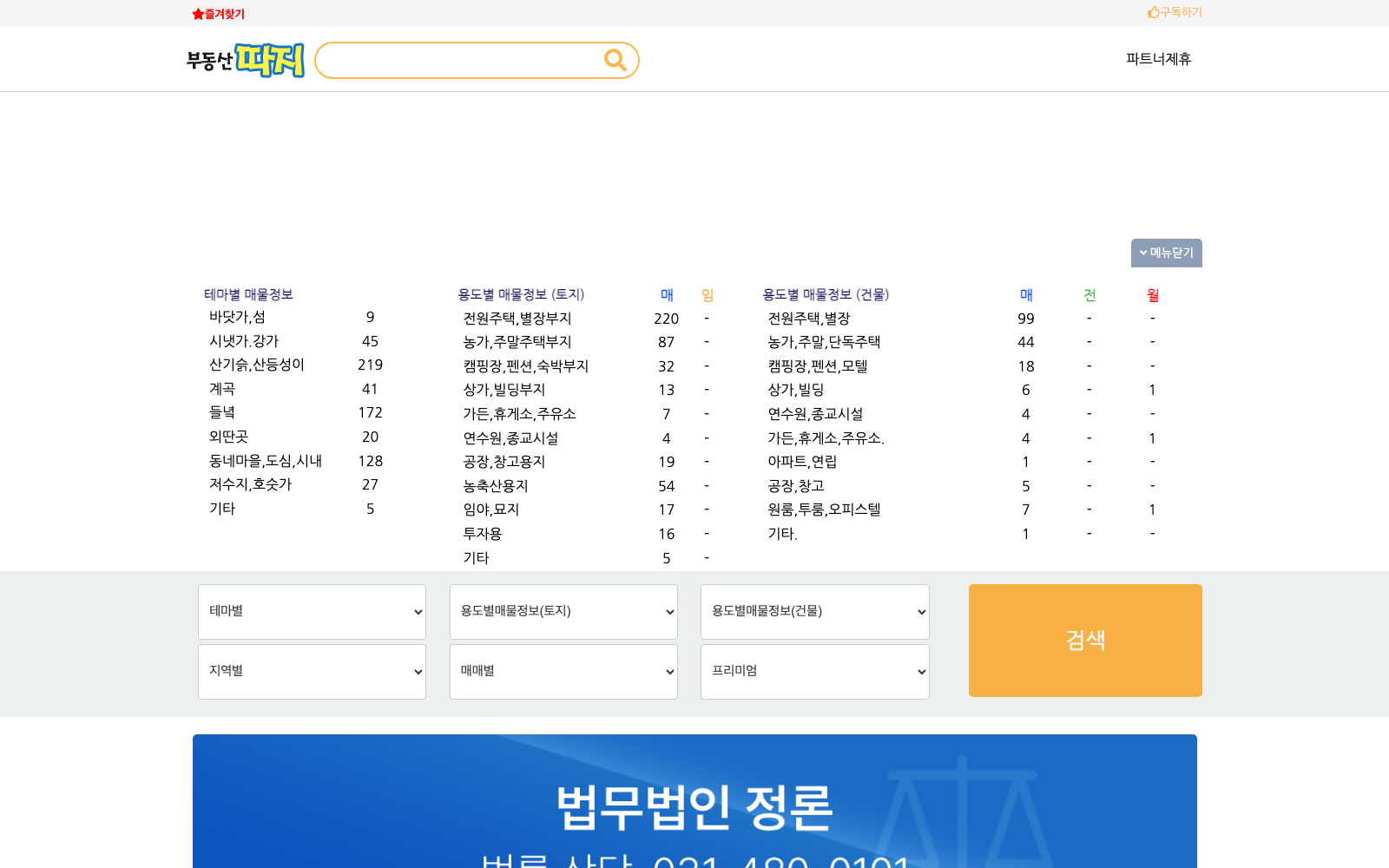Viewport: 1389px width, 868px height.
Task: Open the 상가,빌딩 building listing
Action: 795,390
